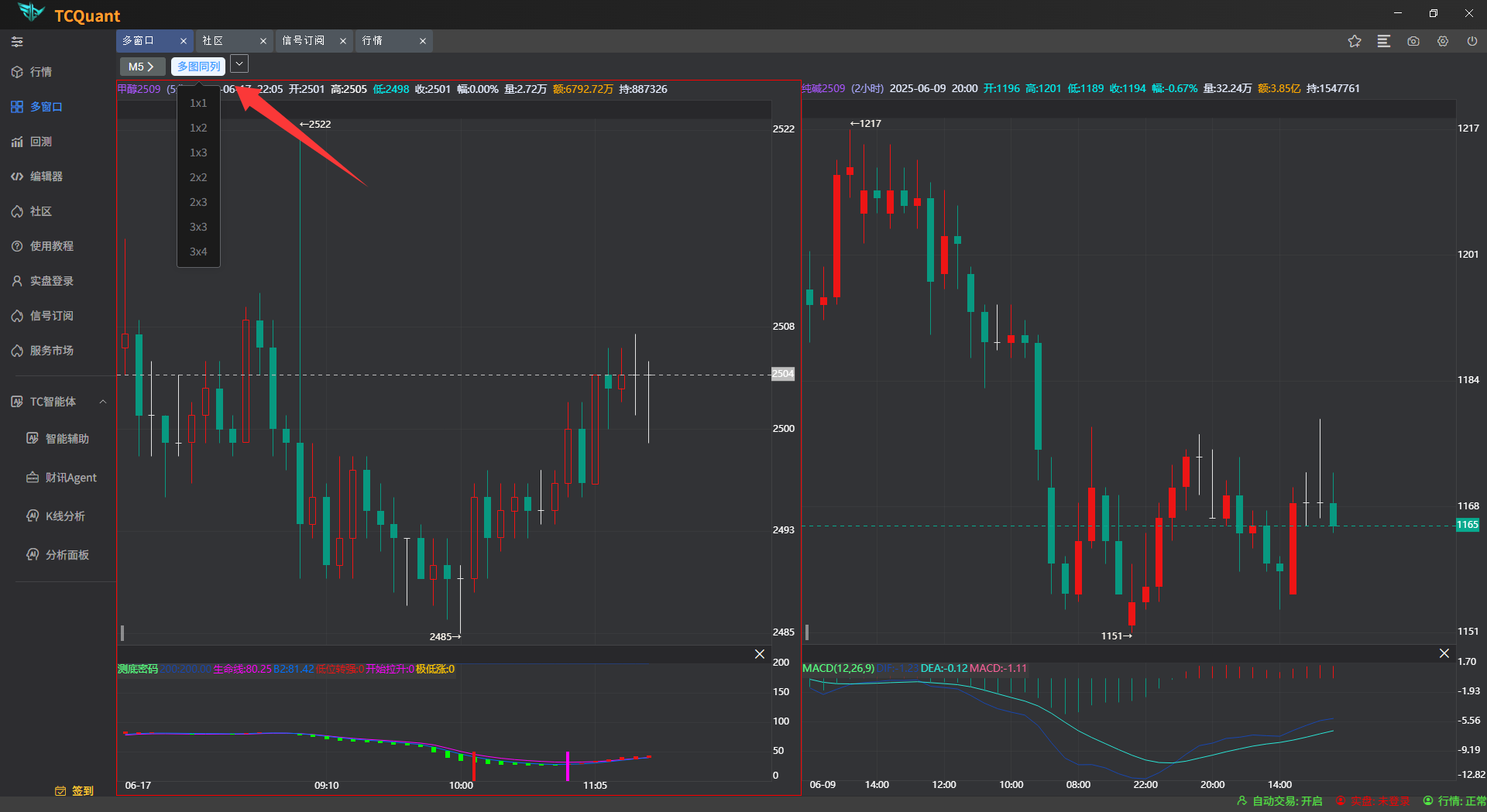Open 回测 backtest in sidebar
Image resolution: width=1487 pixels, height=812 pixels.
[x=40, y=142]
